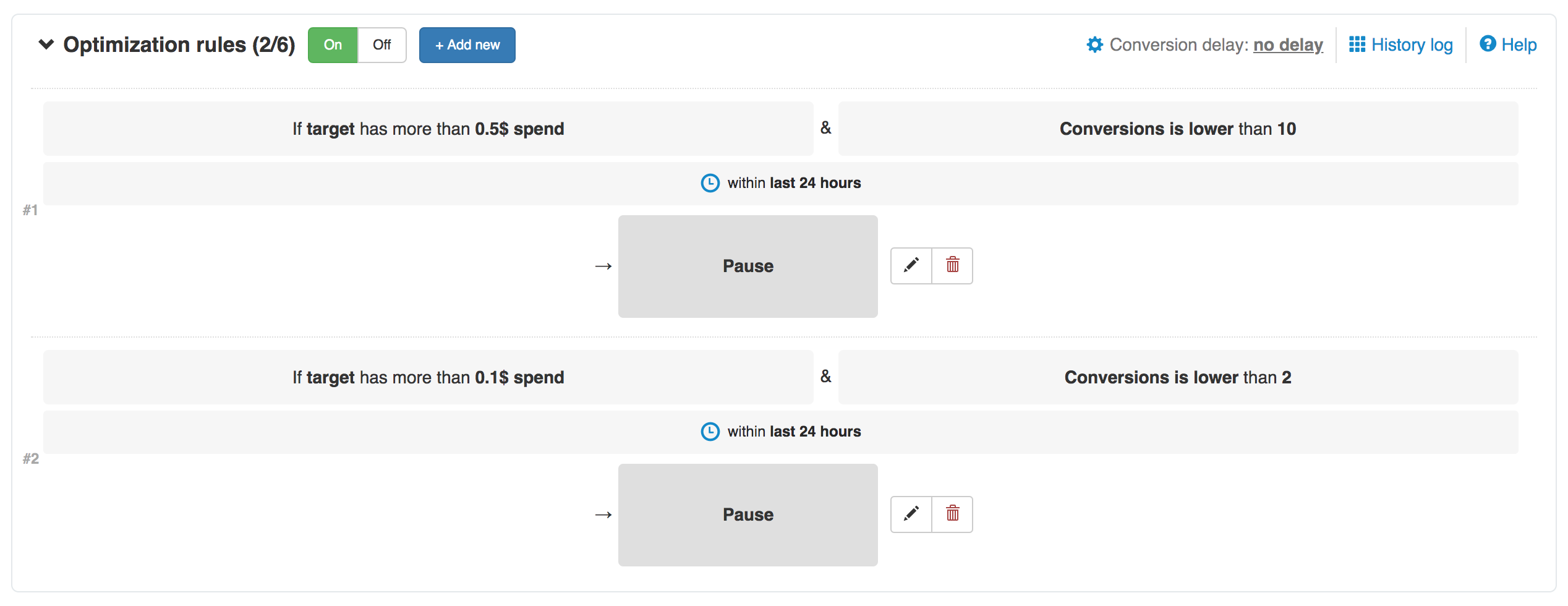Click the gear icon beside Conversion delay
The image size is (1568, 606).
(x=1094, y=45)
